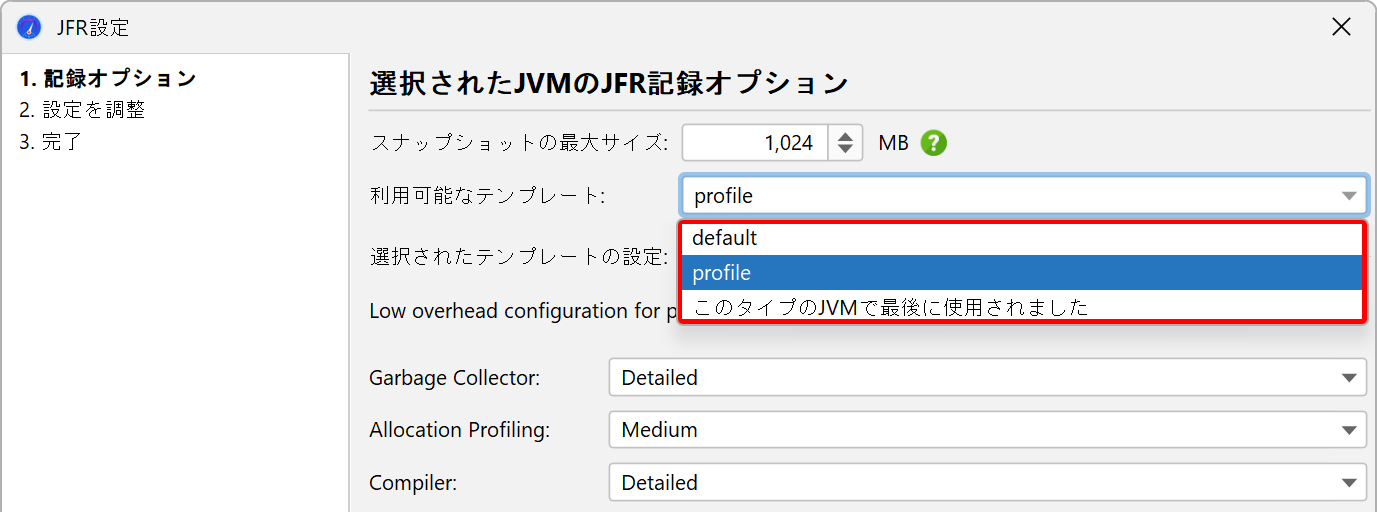Go to step 1. 記録オプション
Screen dimensions: 1377x512
tap(108, 78)
